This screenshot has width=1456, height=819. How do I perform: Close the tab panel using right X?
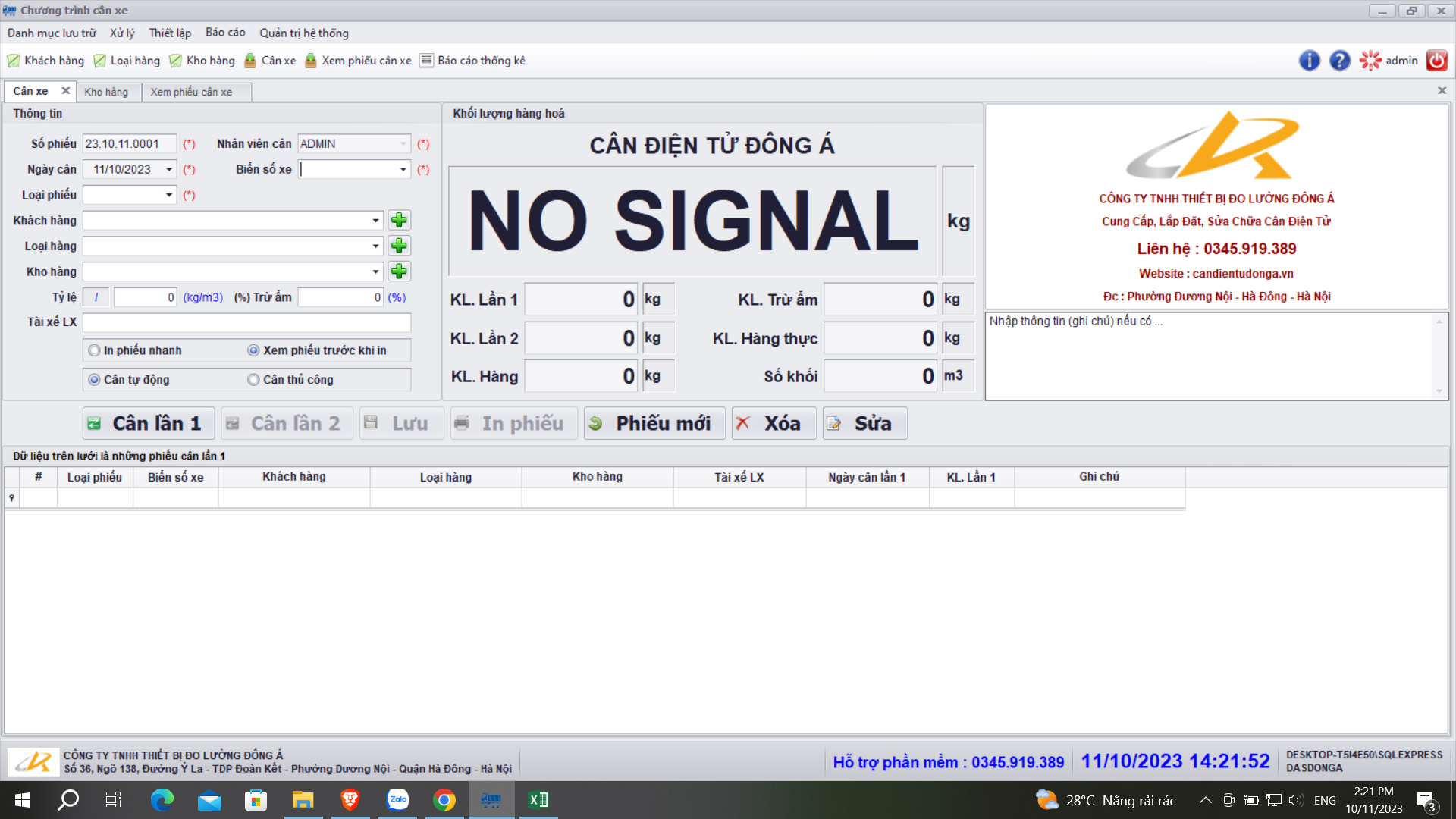point(1442,91)
